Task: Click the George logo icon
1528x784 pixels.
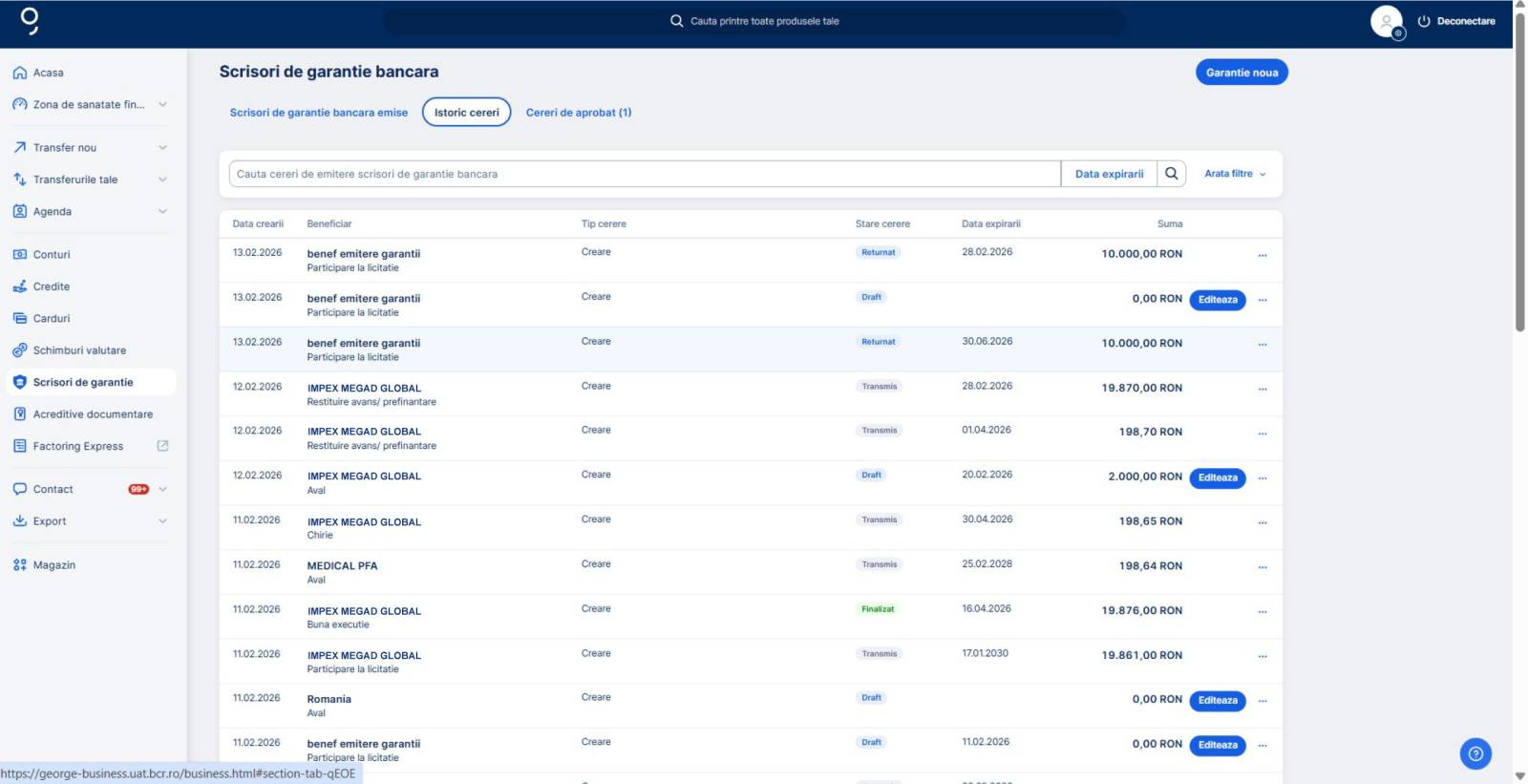Action: 30,20
